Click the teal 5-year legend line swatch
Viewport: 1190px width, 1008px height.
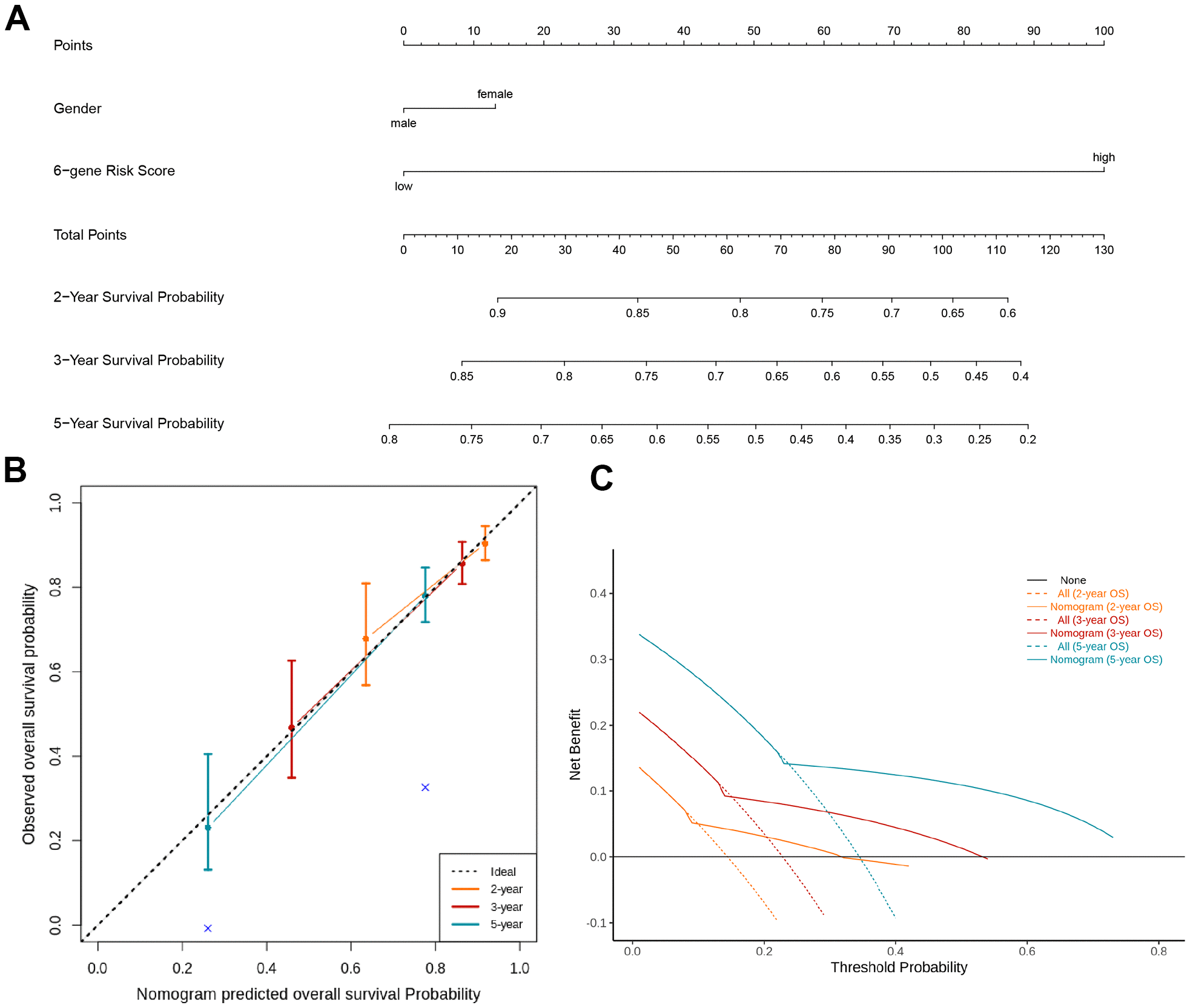click(x=465, y=924)
